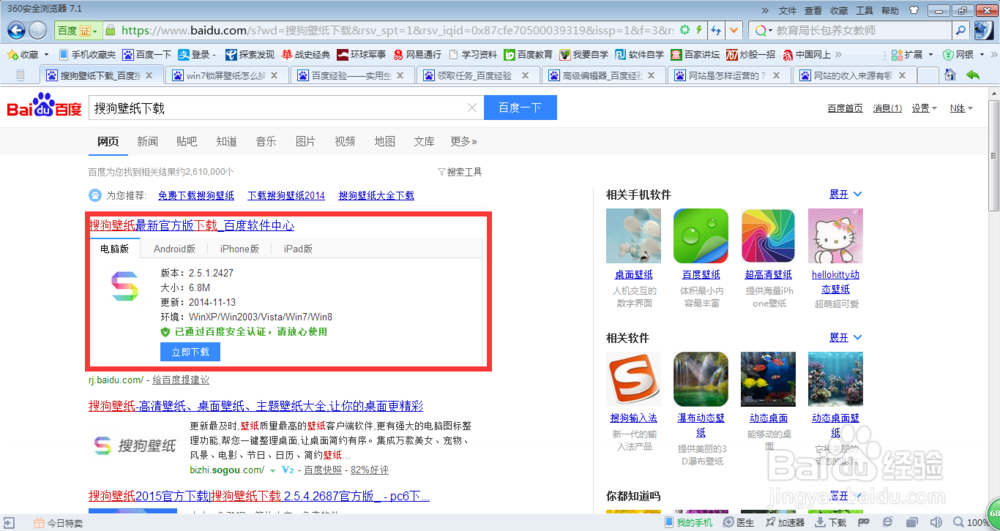Image resolution: width=1000 pixels, height=531 pixels.
Task: Open the 百度快照 link
Action: click(x=323, y=470)
